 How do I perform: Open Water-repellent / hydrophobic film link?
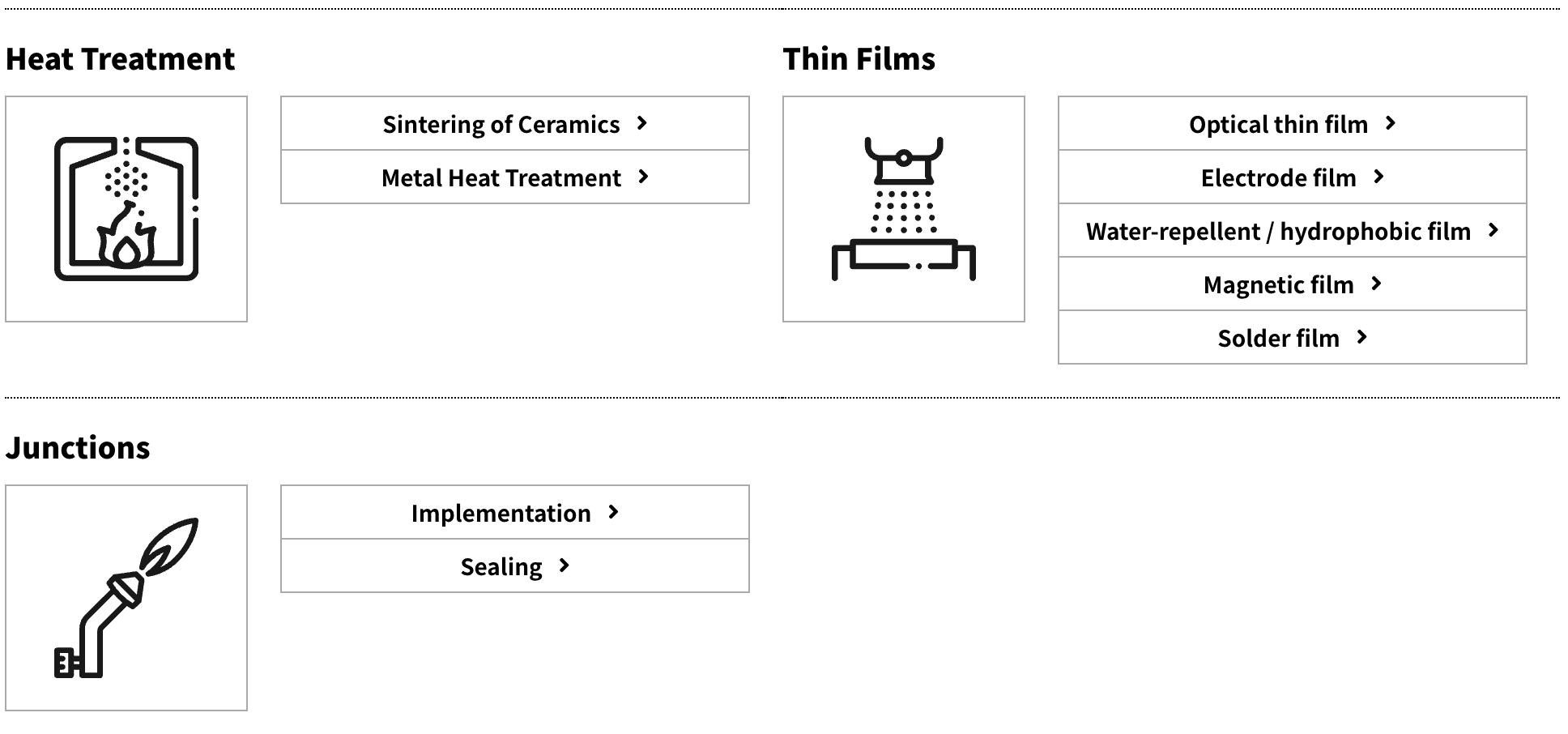1278,231
